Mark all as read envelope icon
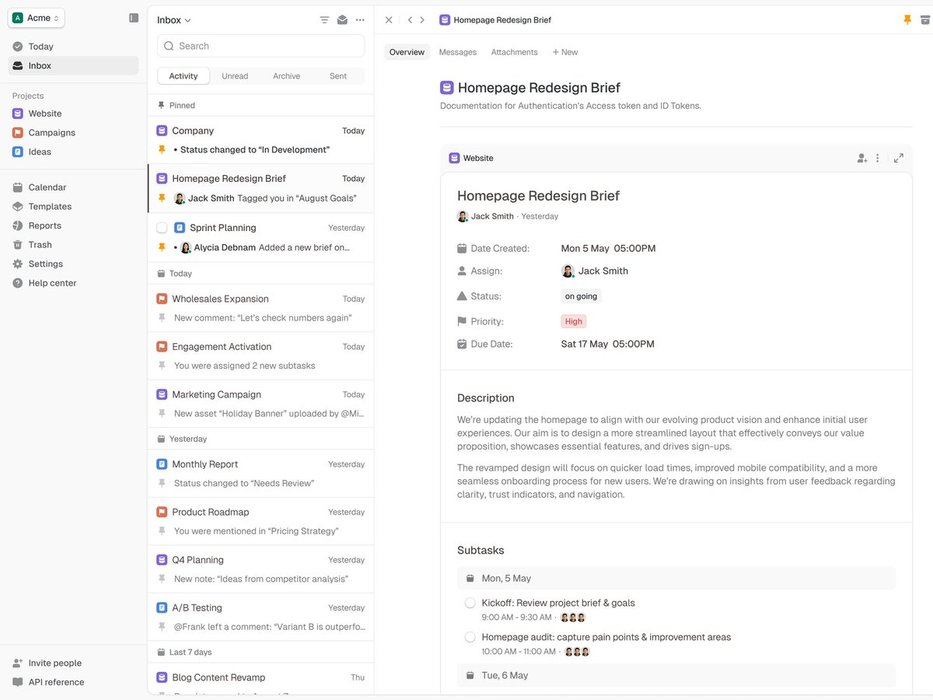This screenshot has height=700, width=933. (342, 20)
